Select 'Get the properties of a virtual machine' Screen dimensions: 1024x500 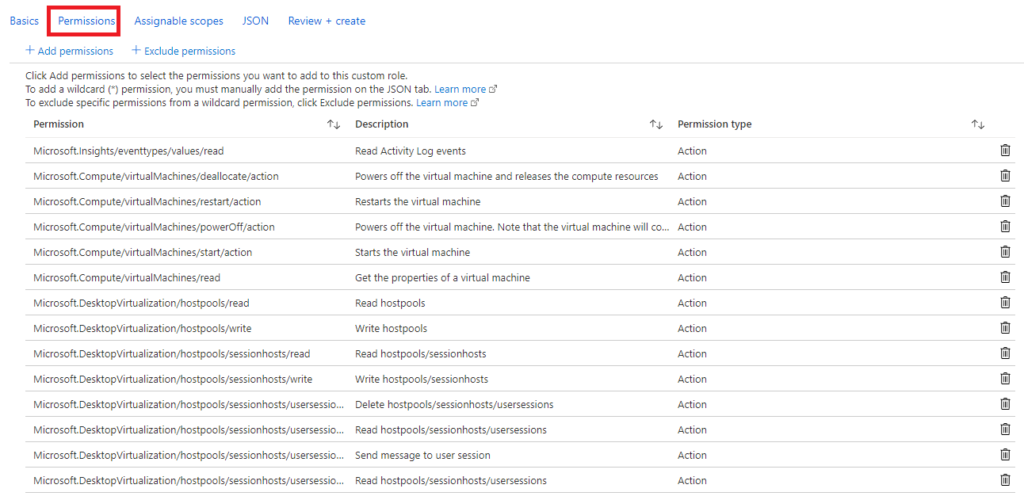click(442, 277)
